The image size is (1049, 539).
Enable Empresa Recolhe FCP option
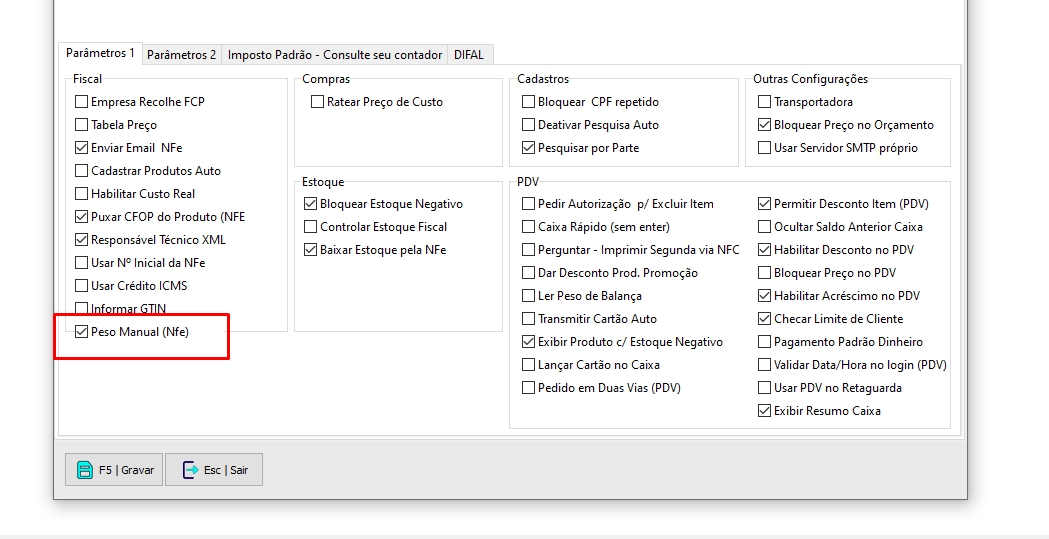(82, 102)
